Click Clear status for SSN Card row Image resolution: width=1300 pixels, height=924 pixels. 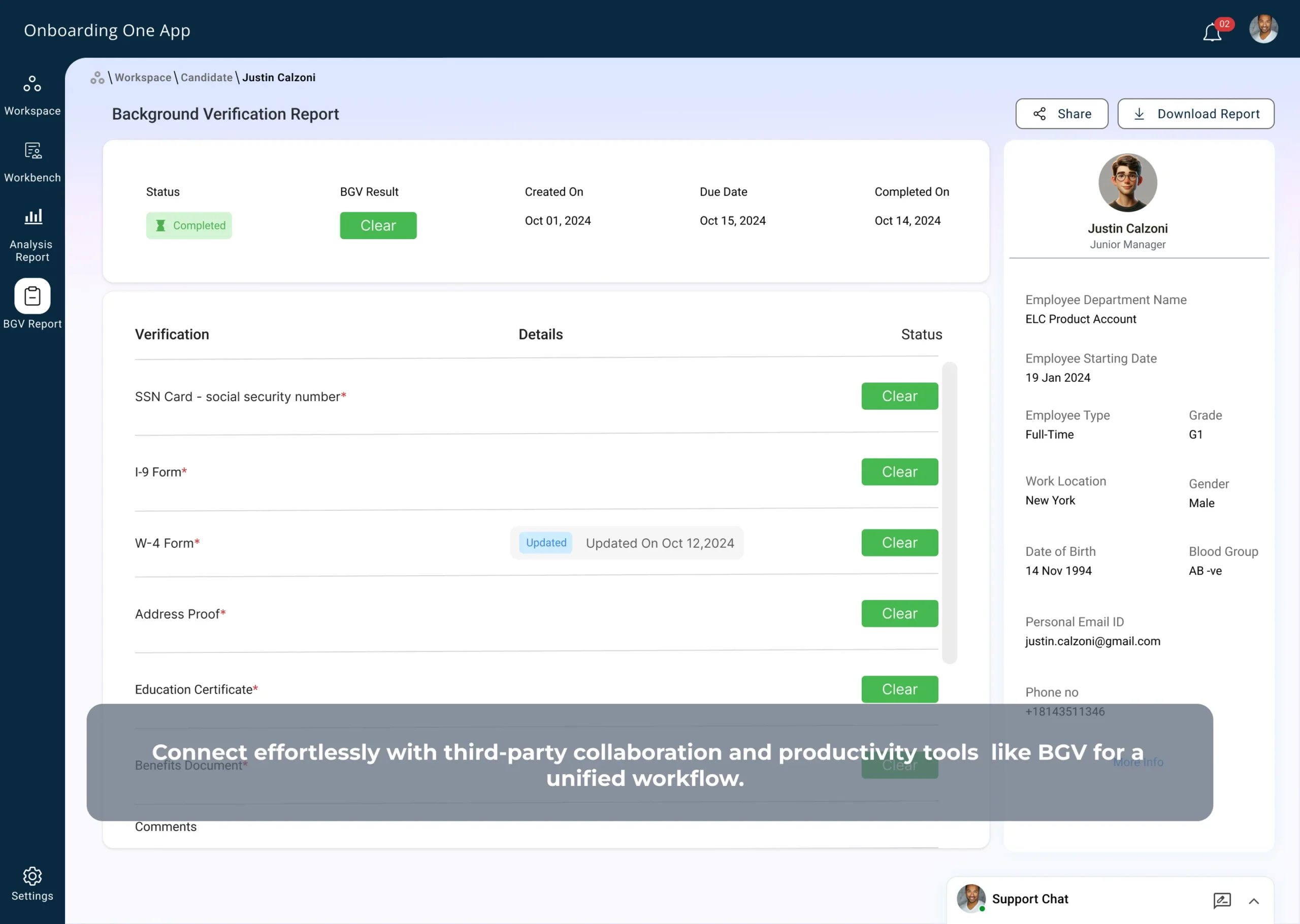899,396
